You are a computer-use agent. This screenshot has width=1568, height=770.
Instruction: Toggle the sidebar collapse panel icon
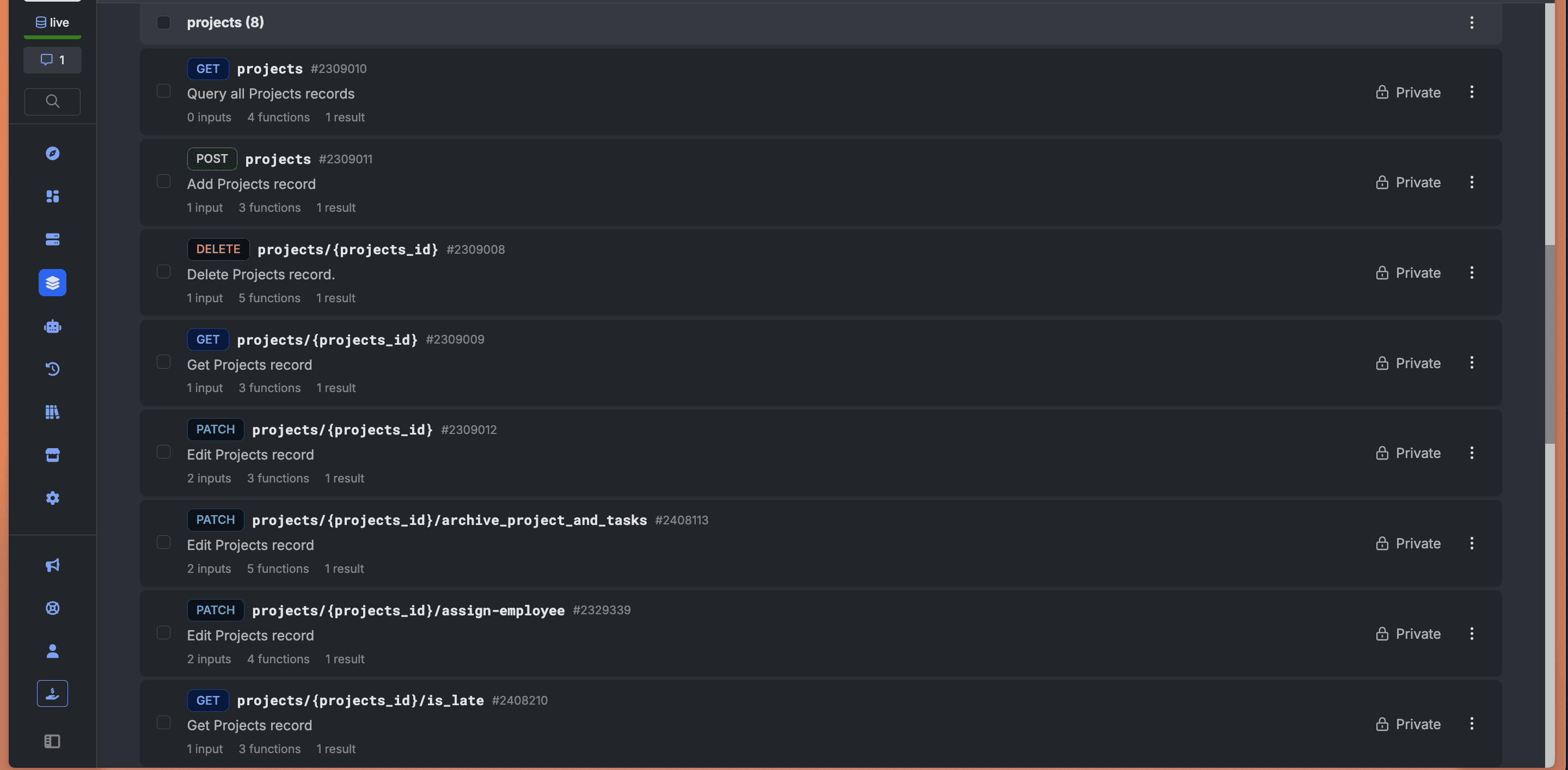click(52, 741)
